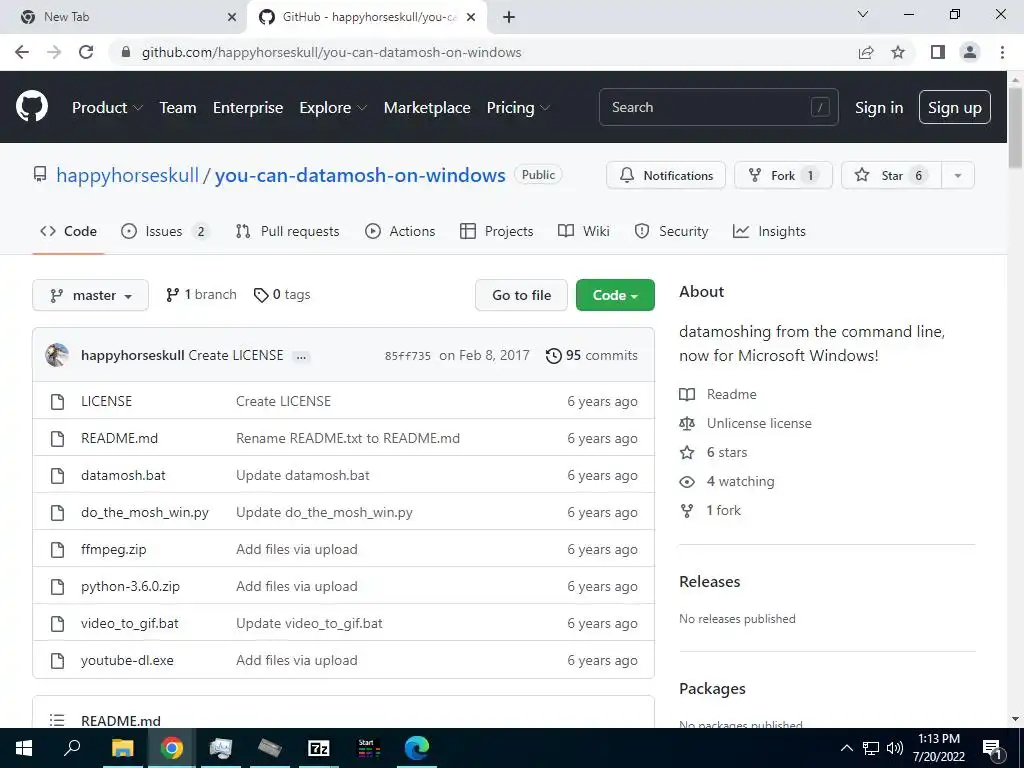Open Windows Start menu
The width and height of the screenshot is (1024, 768).
(x=24, y=748)
